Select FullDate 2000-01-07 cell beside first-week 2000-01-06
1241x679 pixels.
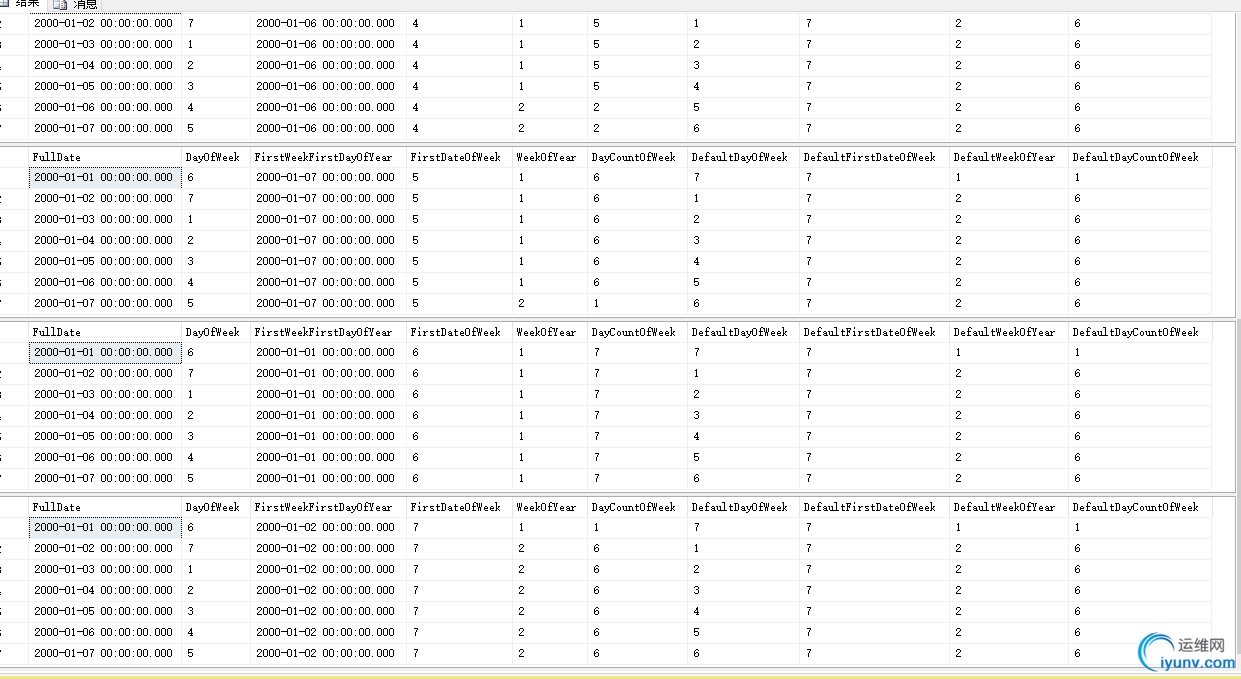pos(105,128)
